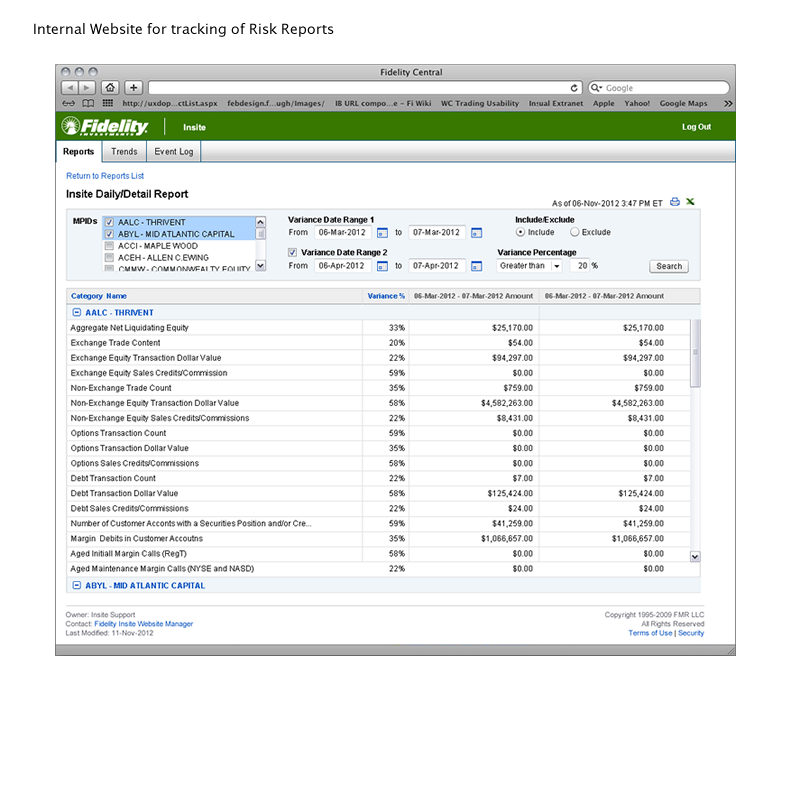Collapse the ABYL - MID ATLANTIC CAPITAL group
The height and width of the screenshot is (792, 792).
tap(77, 585)
